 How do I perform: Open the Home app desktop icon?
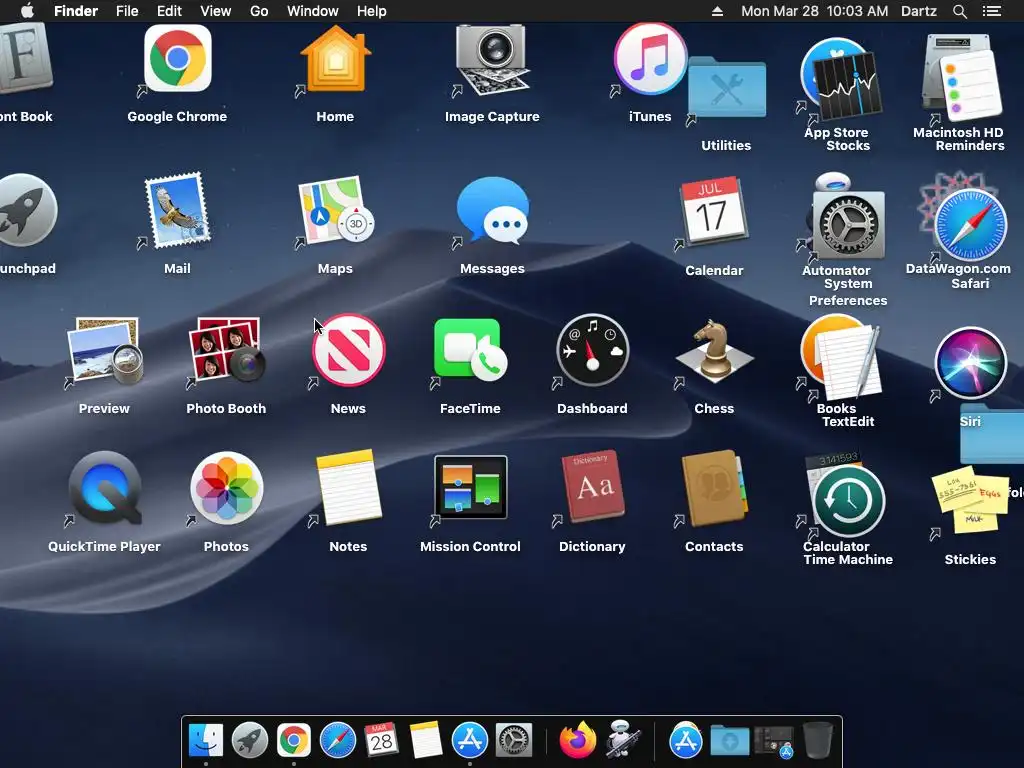point(335,59)
